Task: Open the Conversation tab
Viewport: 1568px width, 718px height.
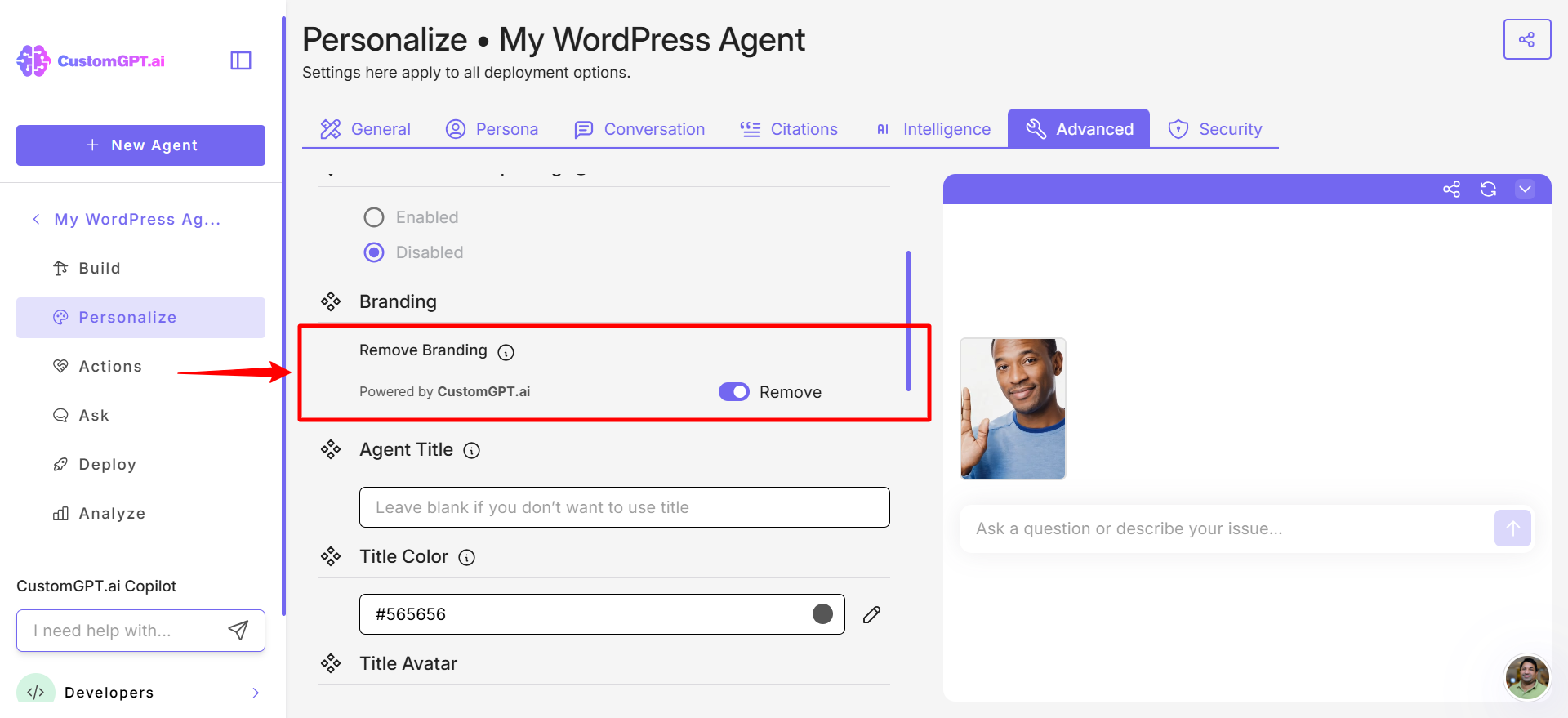Action: (x=639, y=129)
